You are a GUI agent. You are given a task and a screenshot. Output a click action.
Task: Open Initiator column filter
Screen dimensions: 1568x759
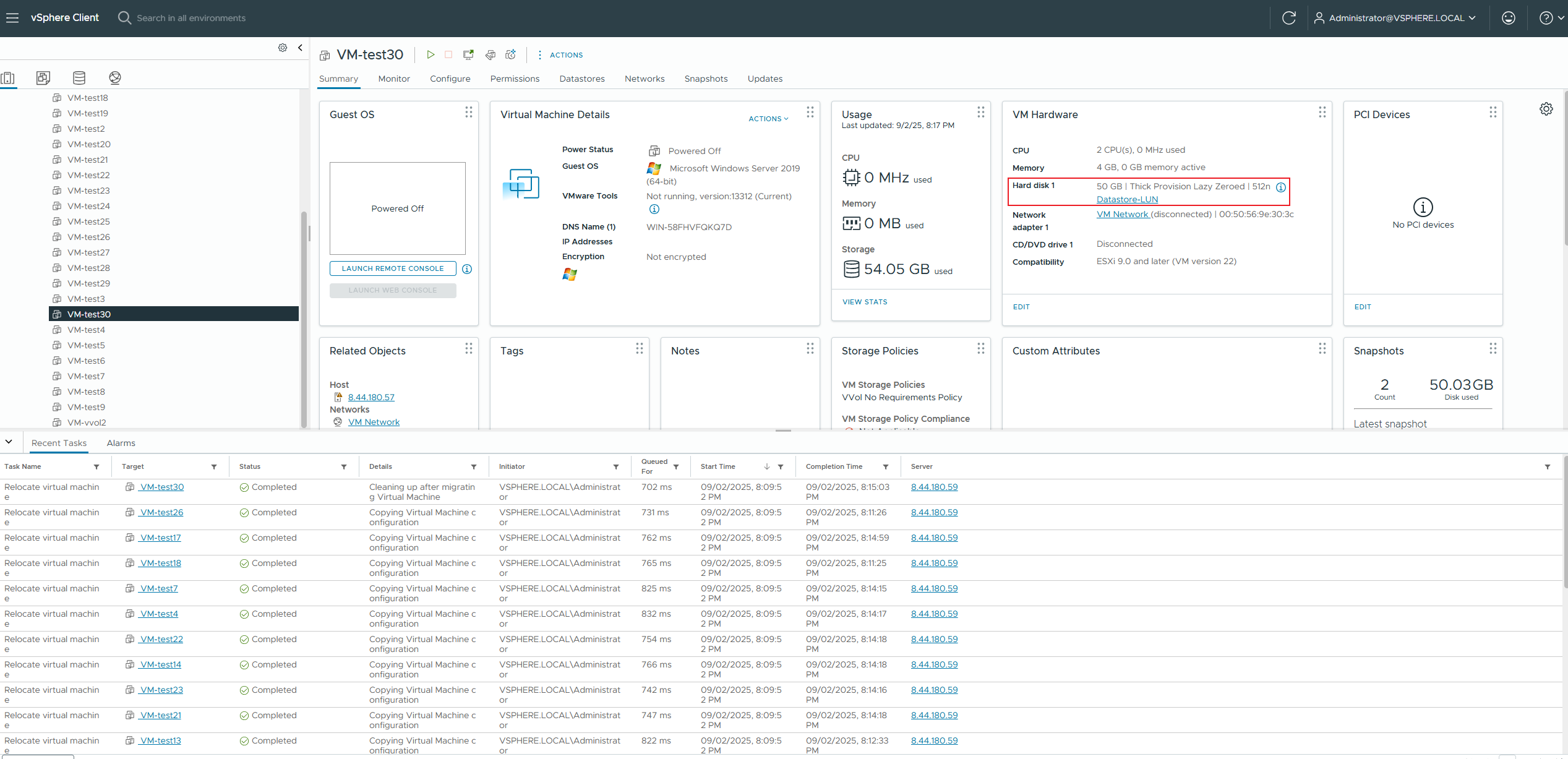pos(616,467)
